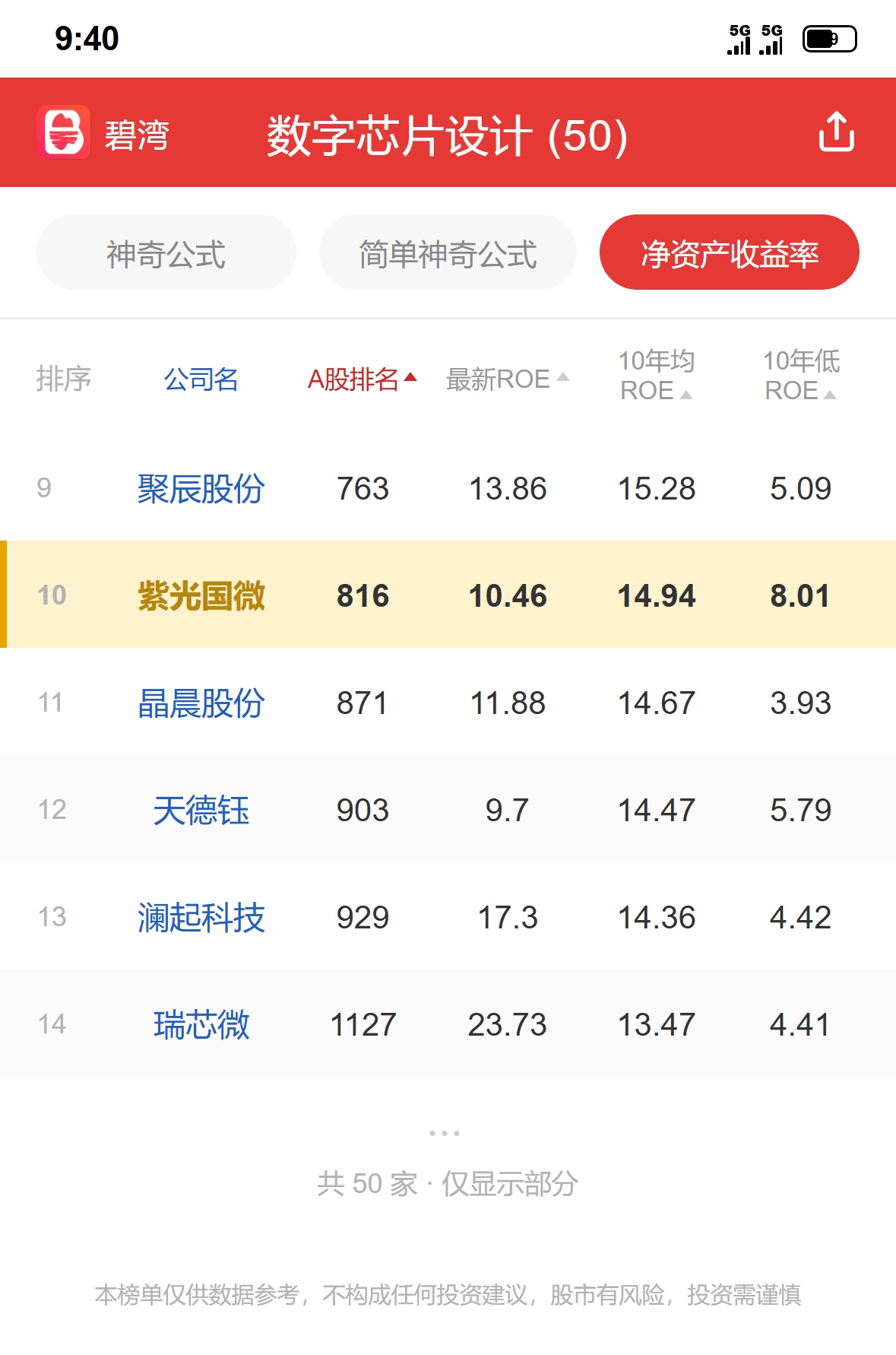896x1355 pixels.
Task: Click the 排序 column header
Action: click(x=64, y=379)
